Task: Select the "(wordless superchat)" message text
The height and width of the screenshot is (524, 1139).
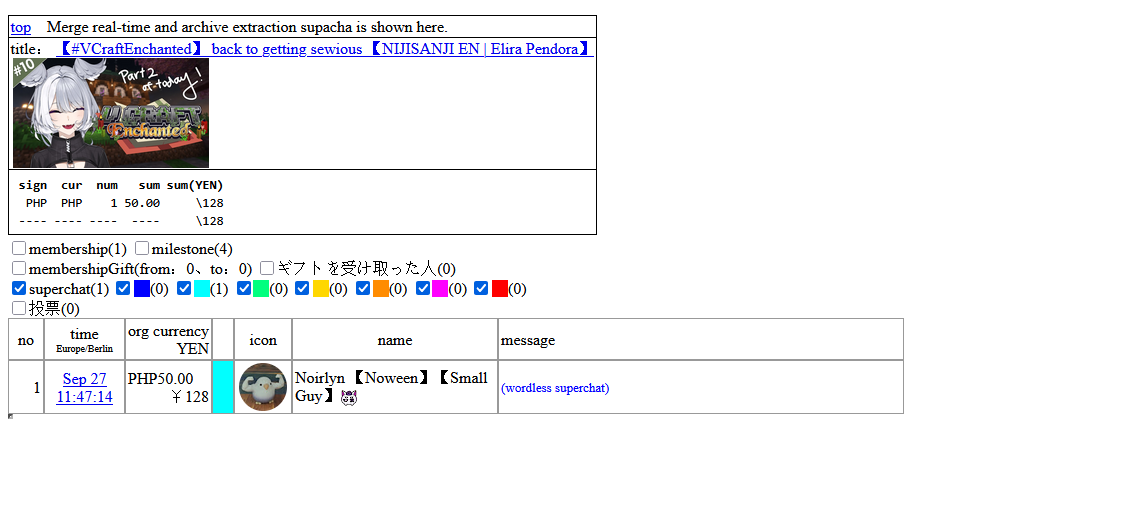Action: coord(555,388)
